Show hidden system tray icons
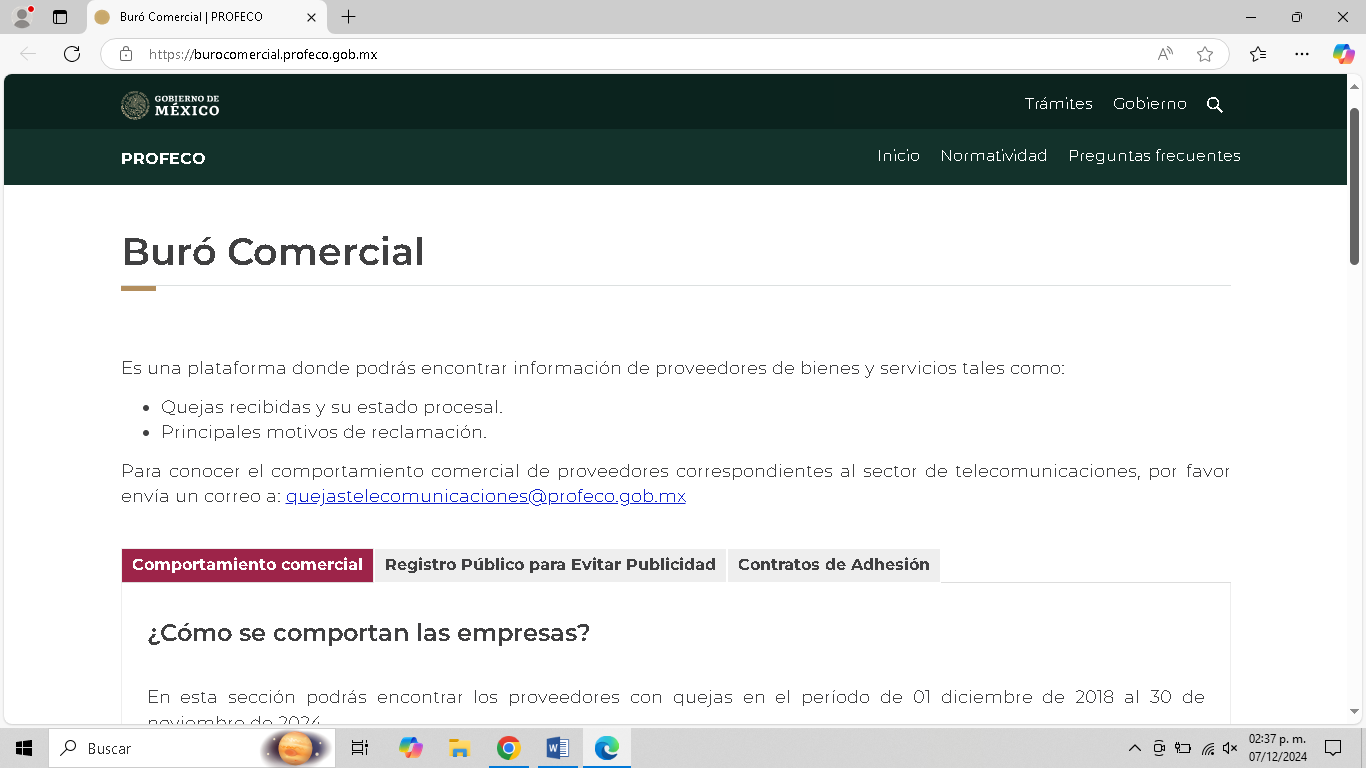 [x=1134, y=748]
